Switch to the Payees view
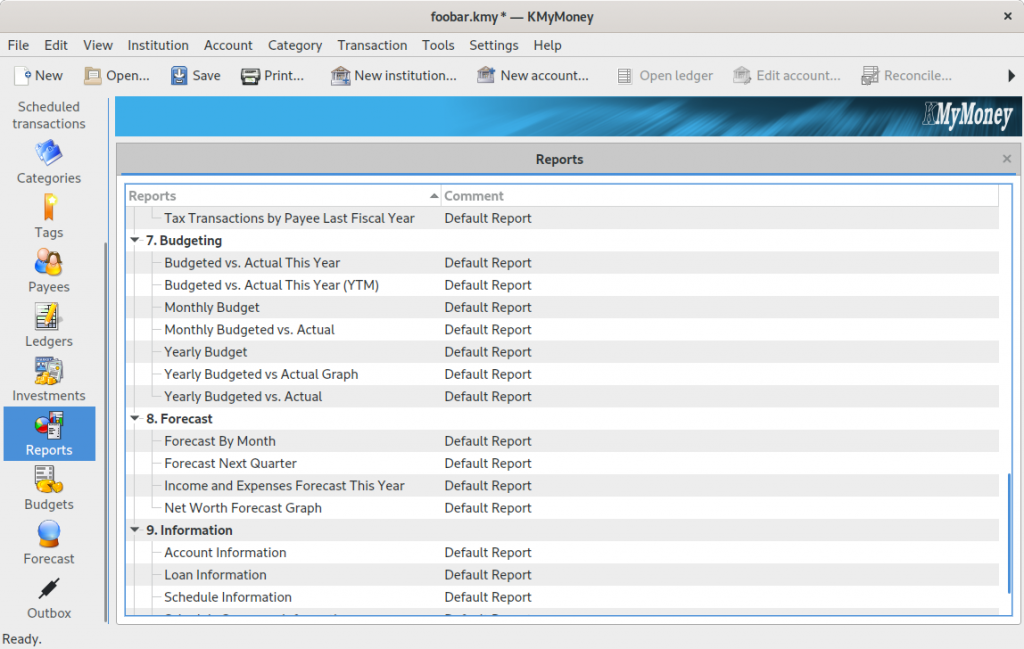Image resolution: width=1024 pixels, height=649 pixels. tap(48, 272)
